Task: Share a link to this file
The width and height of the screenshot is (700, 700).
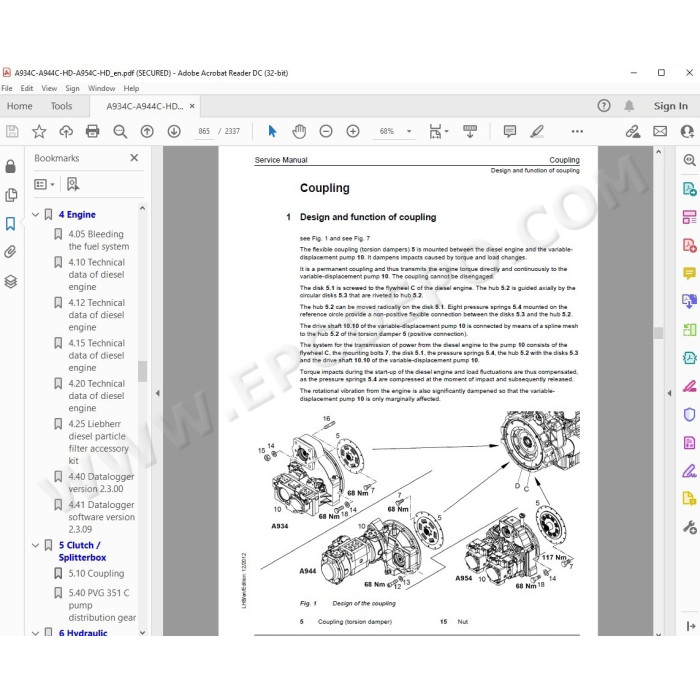Action: (x=633, y=131)
